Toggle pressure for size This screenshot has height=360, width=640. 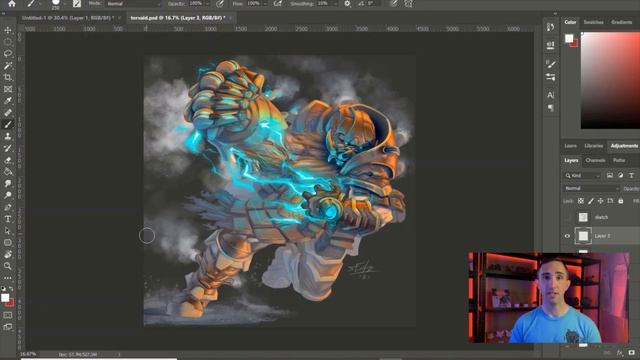coord(393,4)
